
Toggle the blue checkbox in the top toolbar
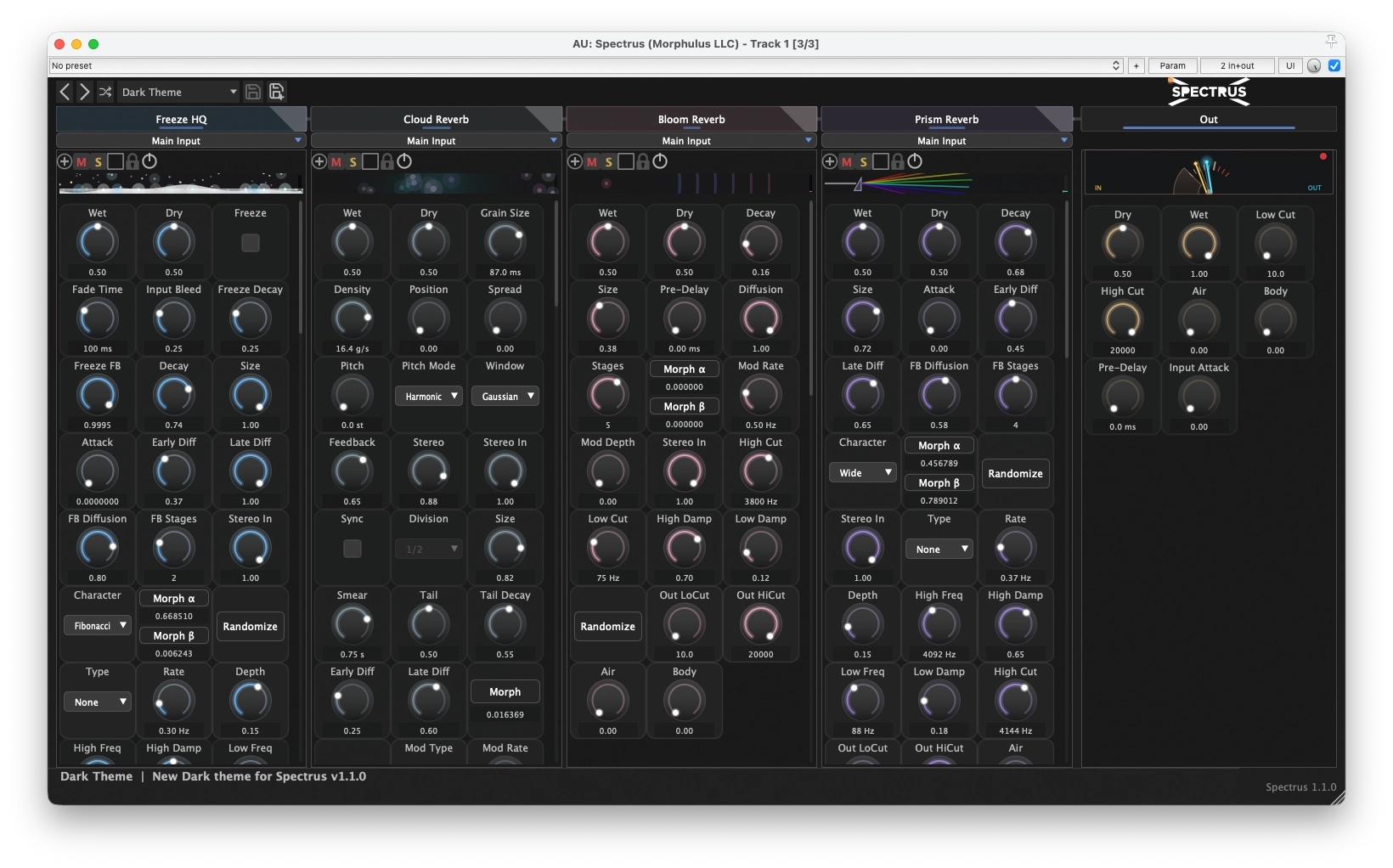pos(1335,65)
